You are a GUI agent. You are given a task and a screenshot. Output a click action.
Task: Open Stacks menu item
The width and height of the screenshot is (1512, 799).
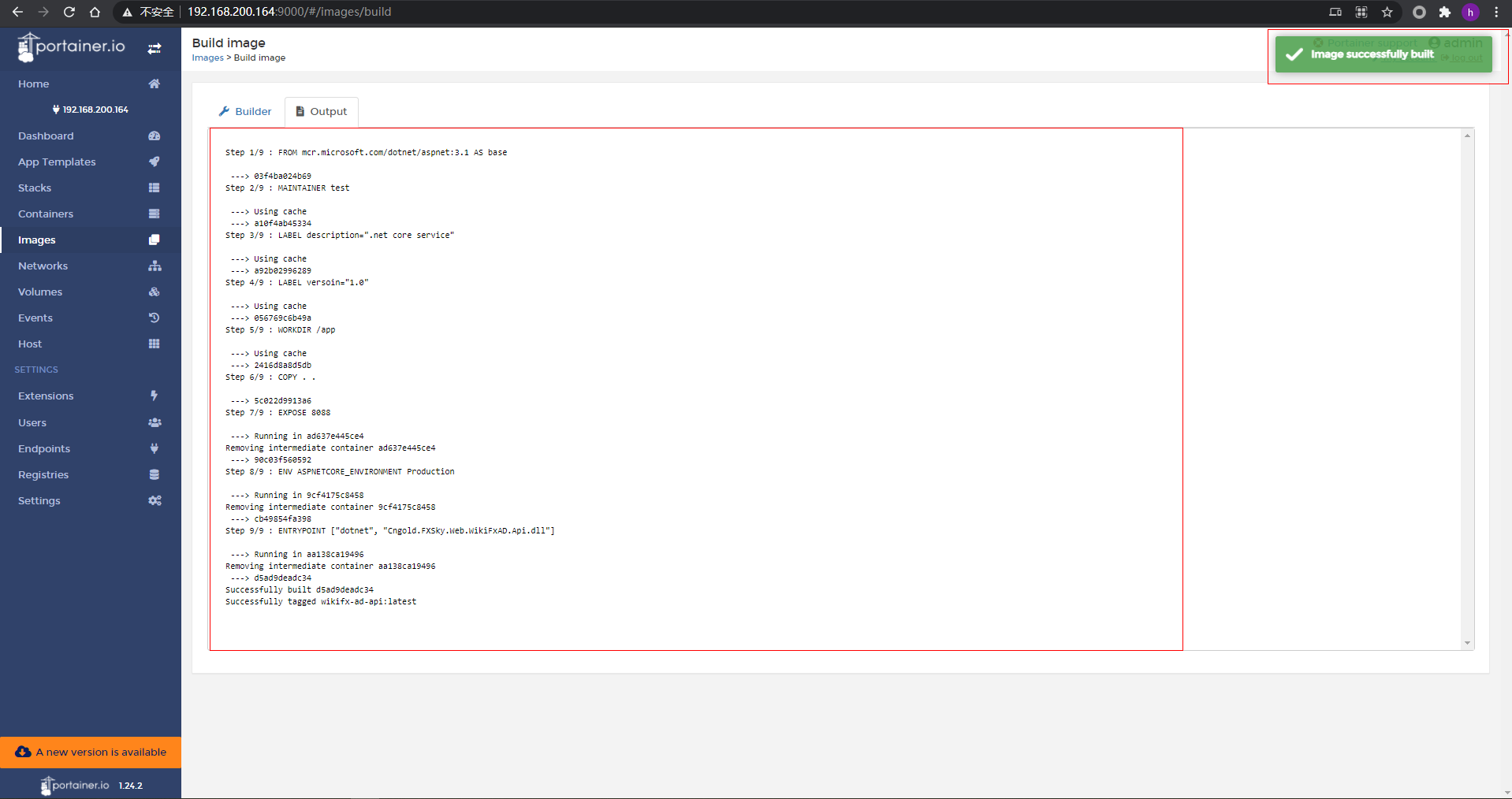[91, 188]
